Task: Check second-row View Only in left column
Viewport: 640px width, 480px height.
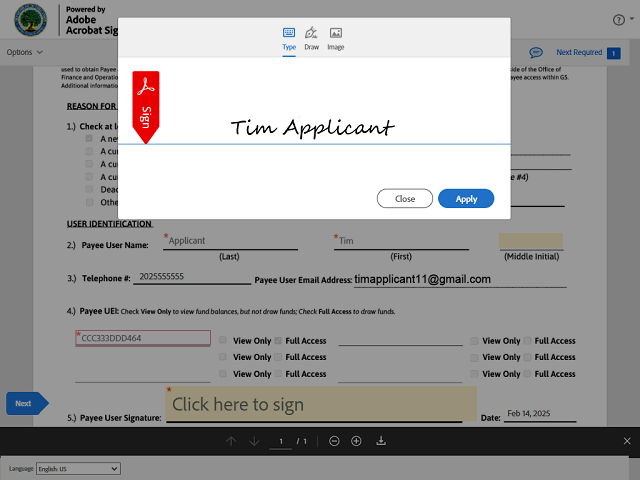Action: point(223,357)
